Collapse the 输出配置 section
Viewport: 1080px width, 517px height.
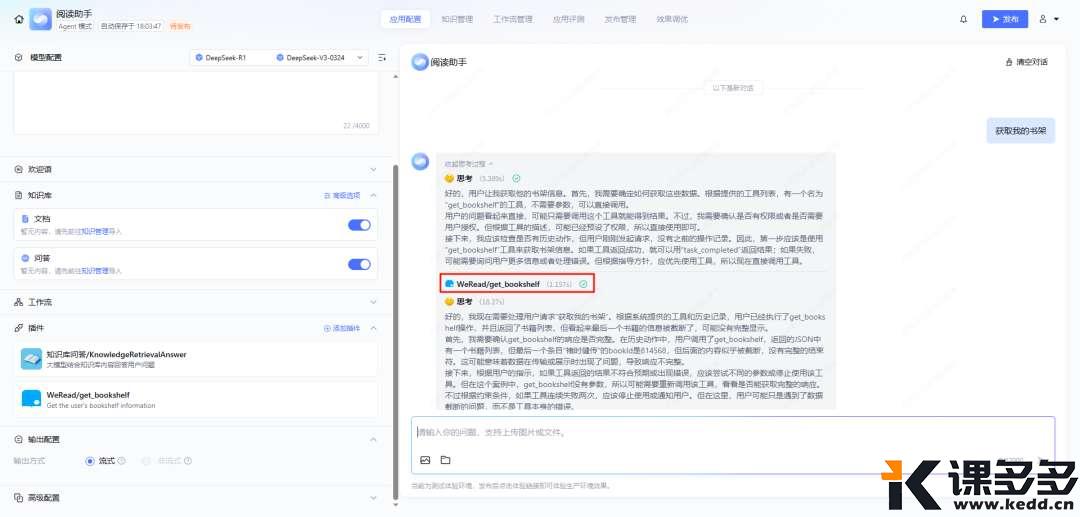tap(373, 439)
